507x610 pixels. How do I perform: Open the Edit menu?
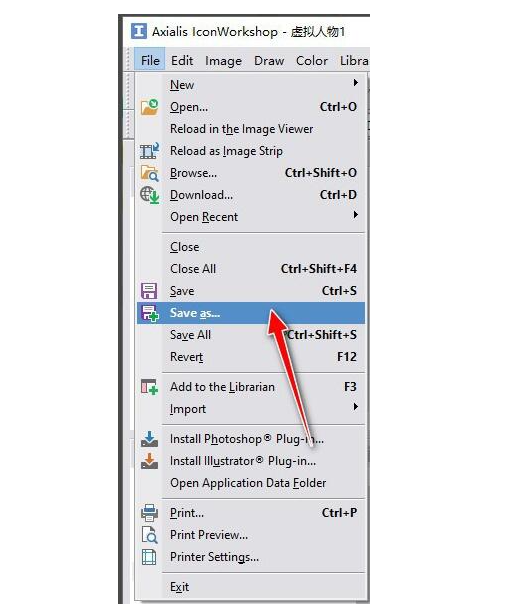[x=182, y=61]
